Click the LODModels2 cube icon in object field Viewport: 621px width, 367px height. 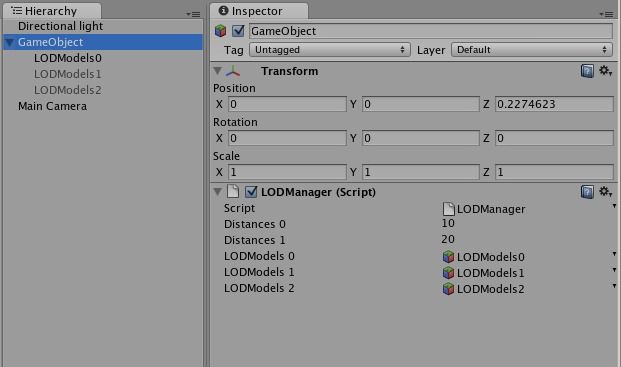coord(448,289)
